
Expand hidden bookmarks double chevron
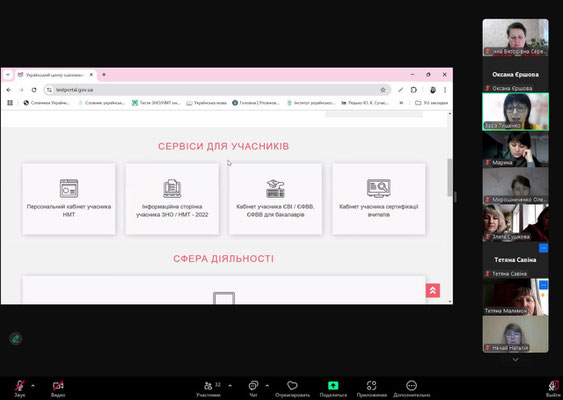point(401,103)
